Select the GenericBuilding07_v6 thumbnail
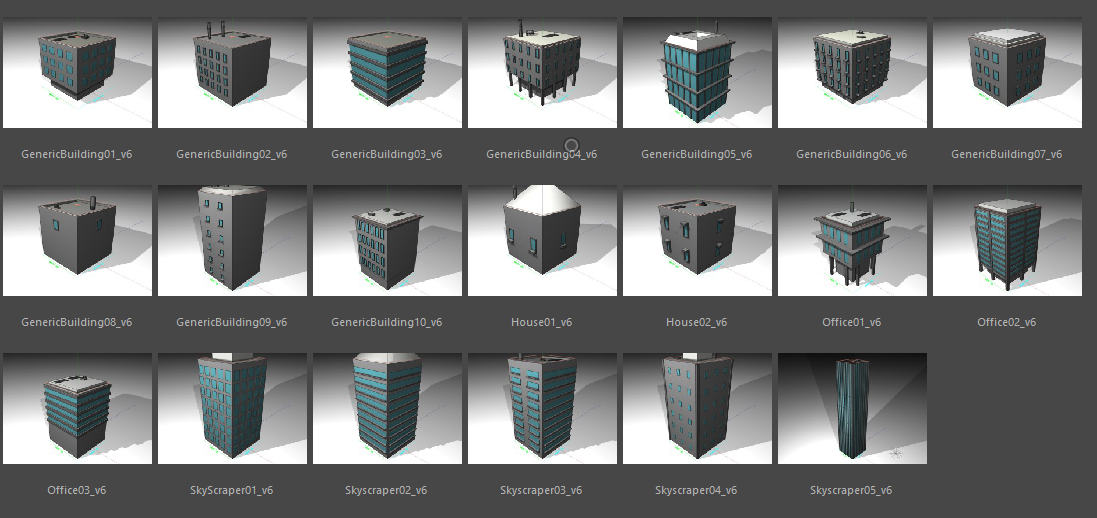 coord(1007,72)
